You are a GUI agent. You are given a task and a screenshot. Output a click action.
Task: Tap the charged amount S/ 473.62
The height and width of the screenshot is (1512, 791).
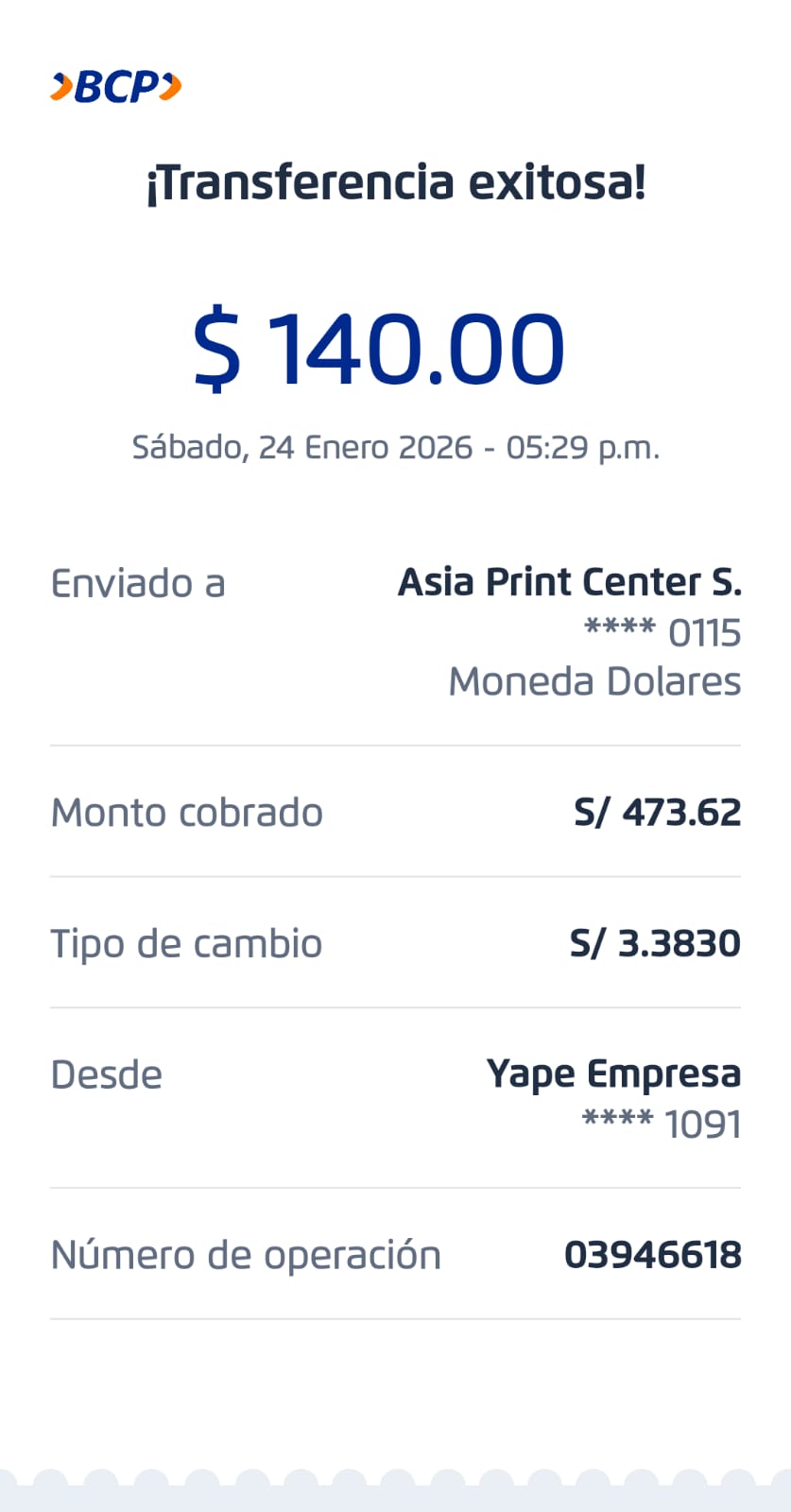coord(657,813)
